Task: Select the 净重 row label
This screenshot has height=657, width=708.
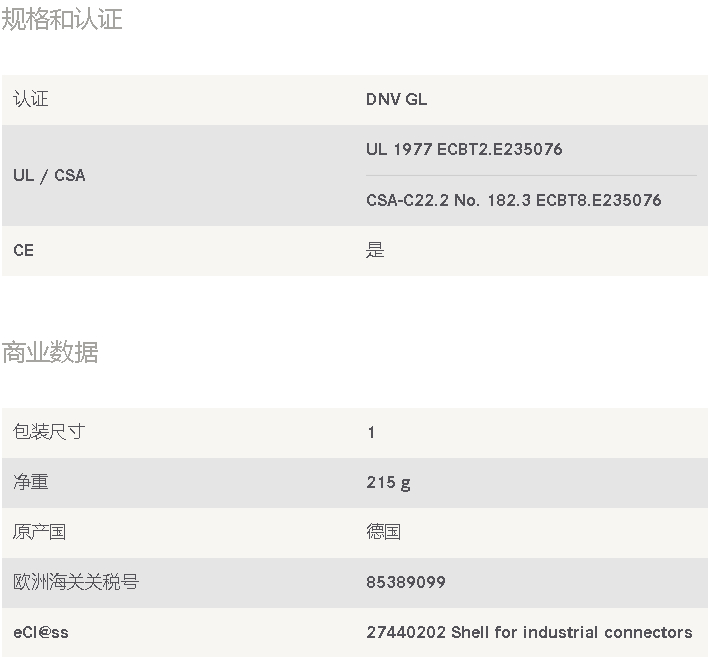Action: pos(31,482)
